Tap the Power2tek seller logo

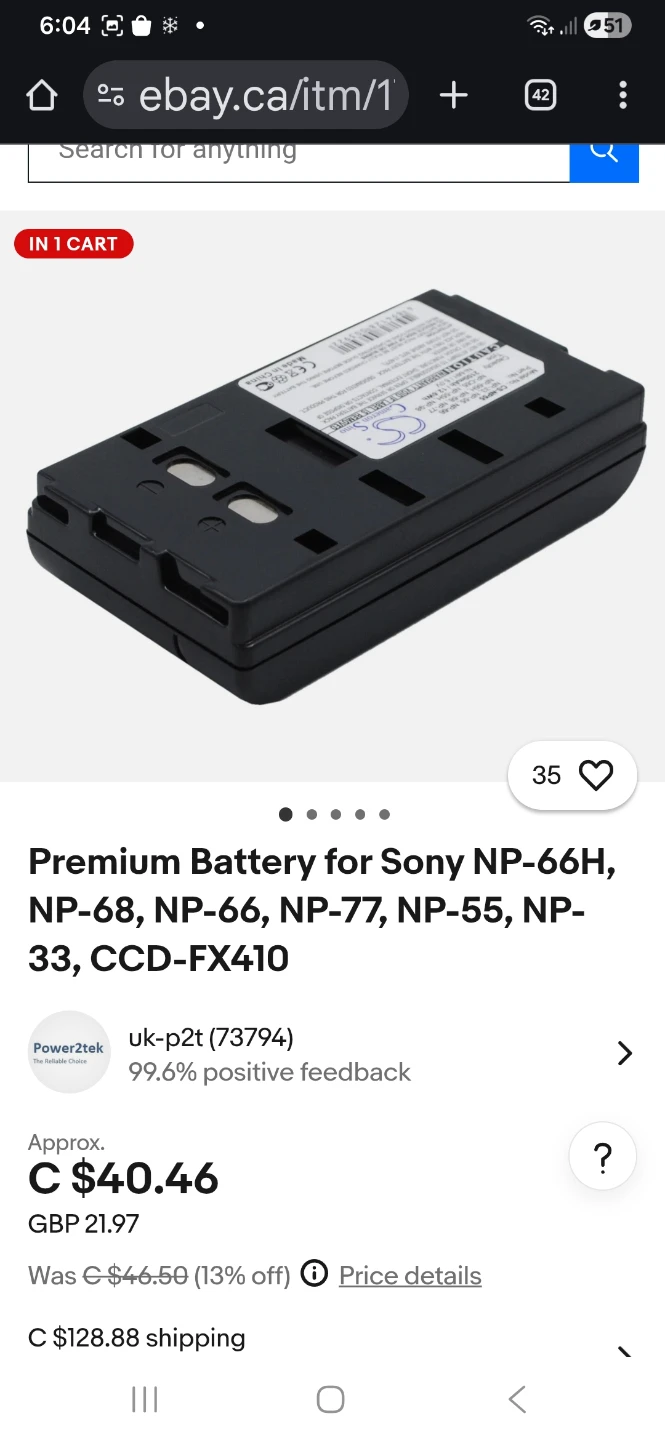[x=69, y=1052]
